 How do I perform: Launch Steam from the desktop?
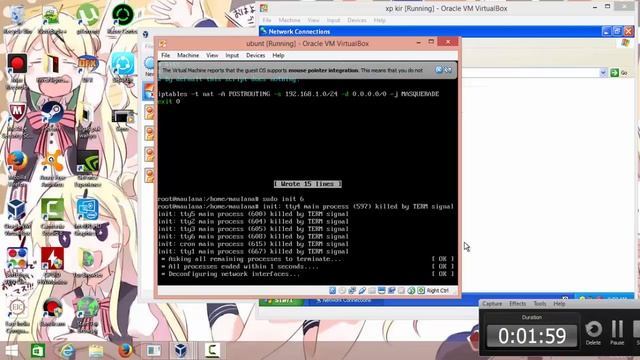(x=52, y=113)
